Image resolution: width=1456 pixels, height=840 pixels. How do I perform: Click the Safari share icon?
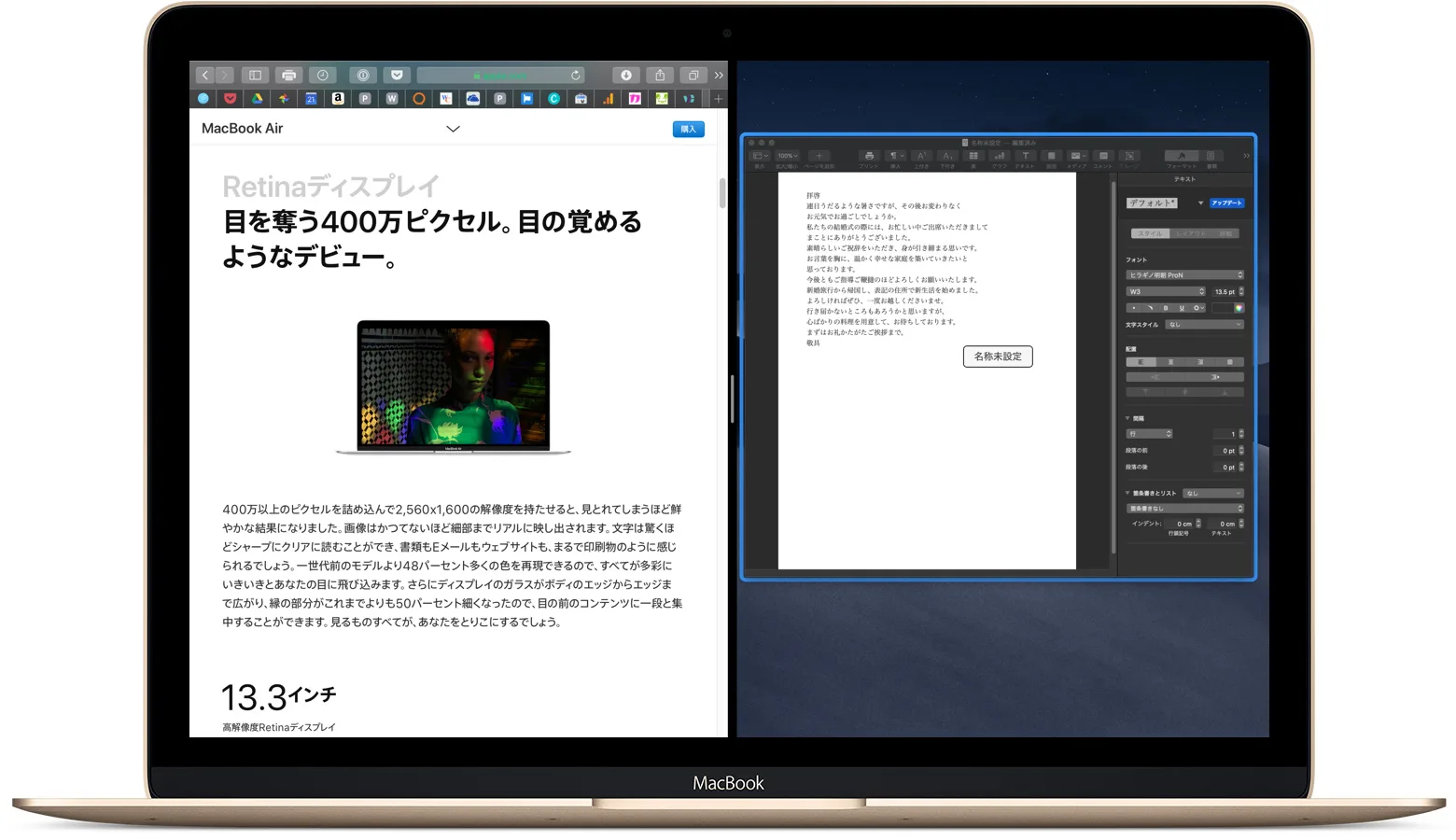[660, 76]
